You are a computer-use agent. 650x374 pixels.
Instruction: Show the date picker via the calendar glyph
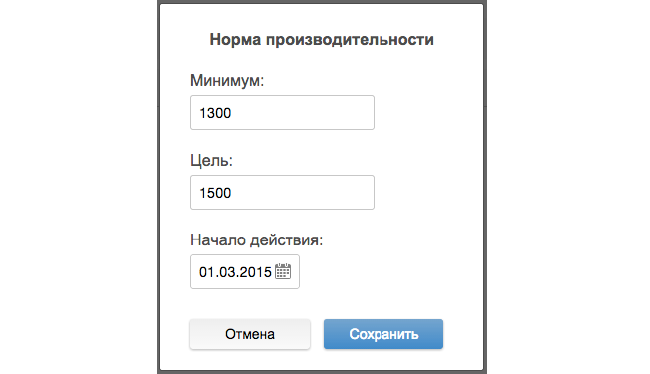point(283,271)
